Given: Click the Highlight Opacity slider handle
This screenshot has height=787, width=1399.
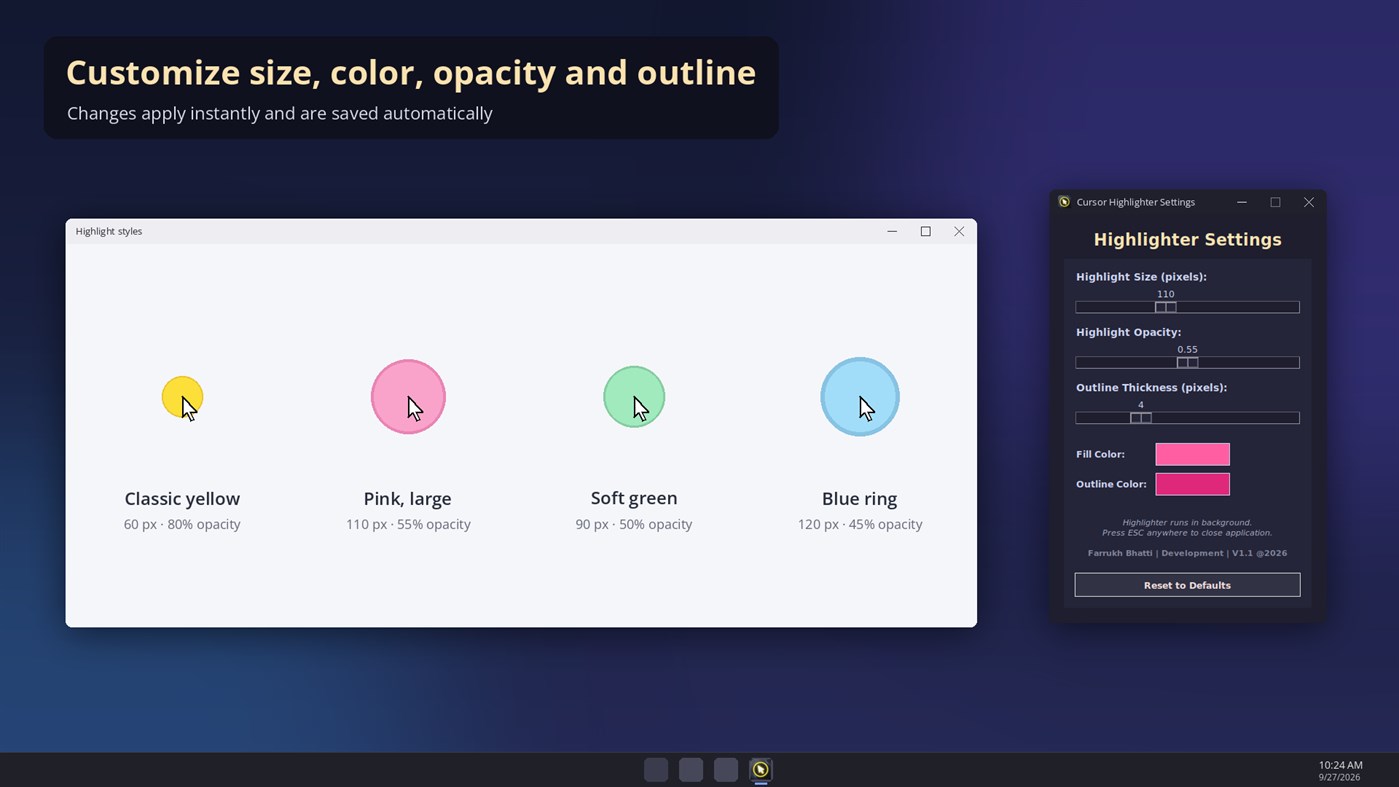Looking at the screenshot, I should (x=1187, y=362).
